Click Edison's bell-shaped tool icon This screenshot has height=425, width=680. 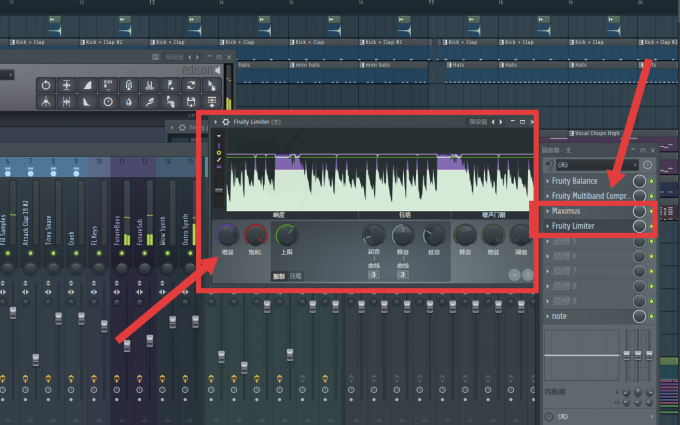(x=129, y=85)
